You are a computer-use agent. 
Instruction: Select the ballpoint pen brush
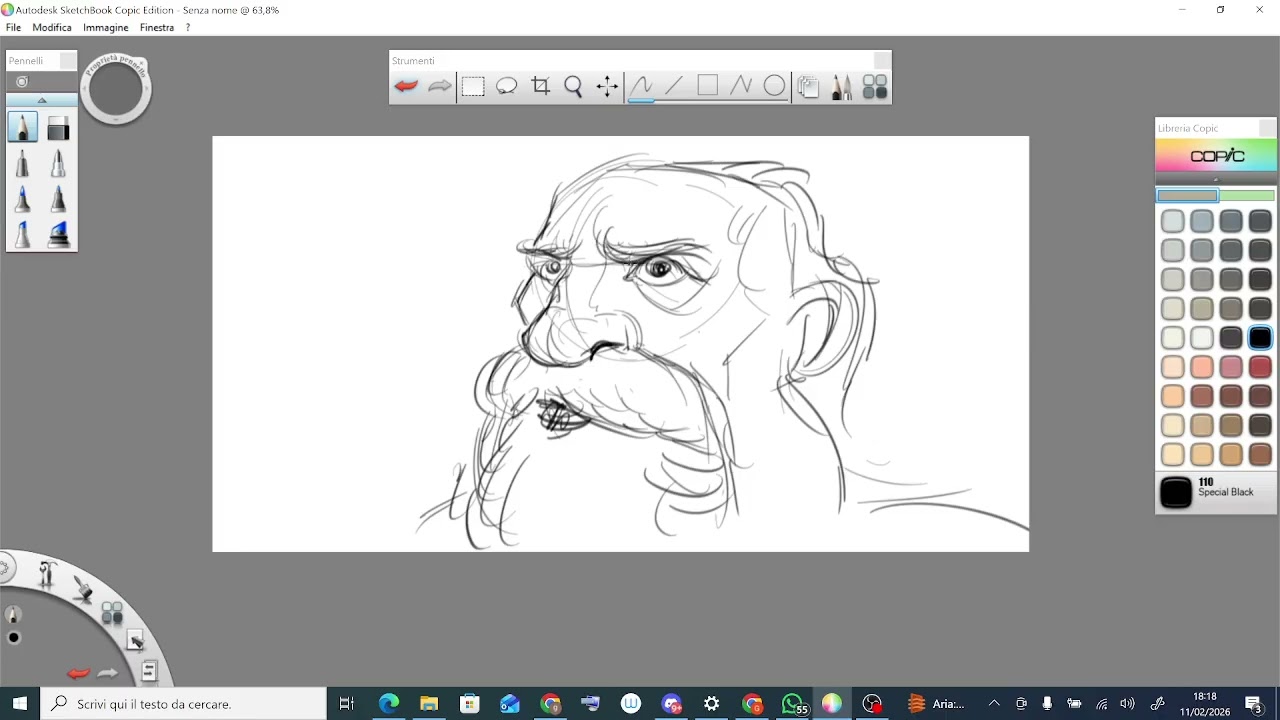coord(58,163)
